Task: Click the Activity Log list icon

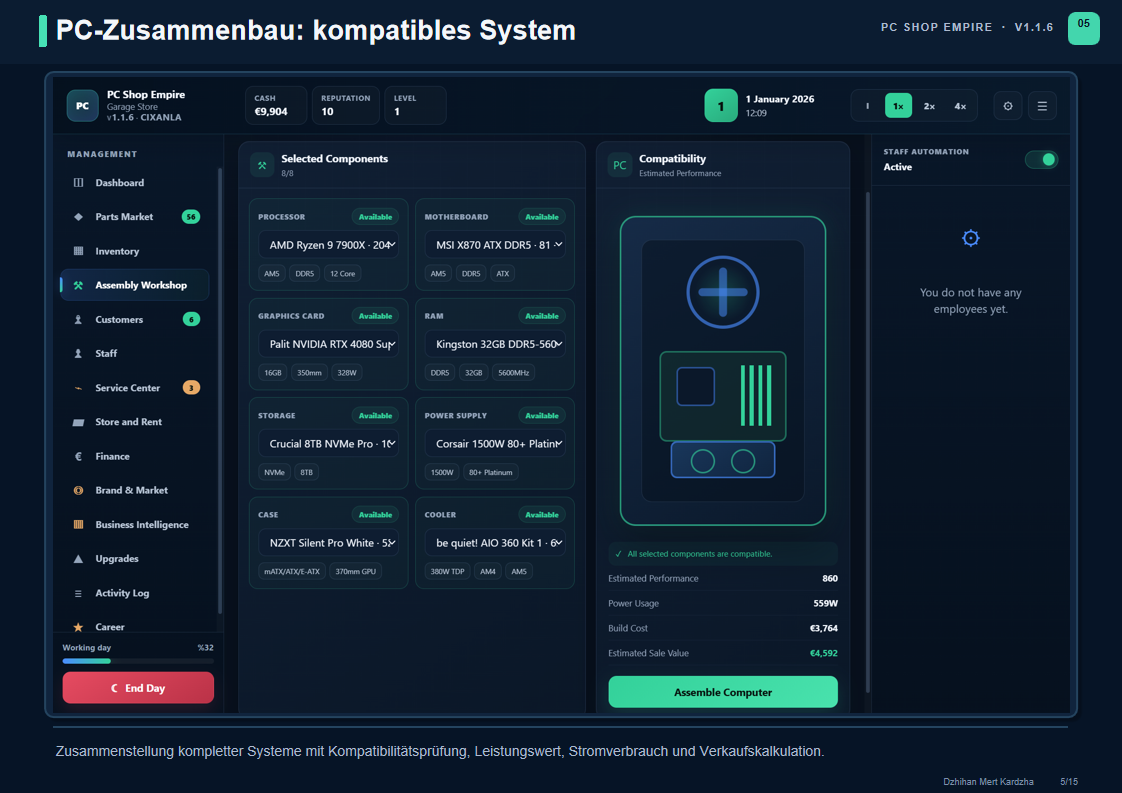Action: (79, 593)
